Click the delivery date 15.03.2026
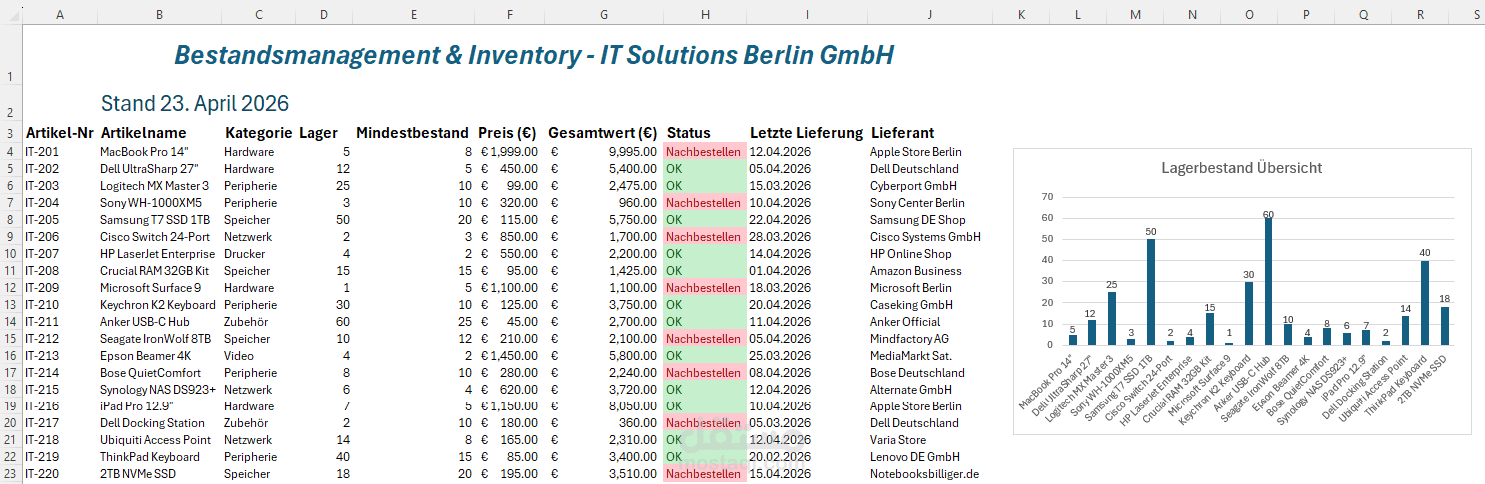 click(807, 186)
